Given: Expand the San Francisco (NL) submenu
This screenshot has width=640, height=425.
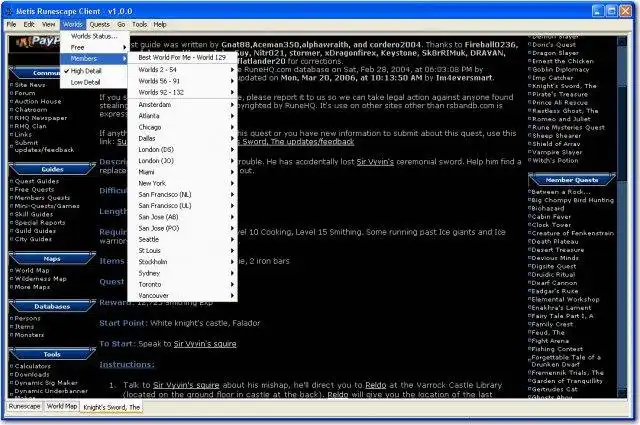Looking at the screenshot, I should pos(182,195).
